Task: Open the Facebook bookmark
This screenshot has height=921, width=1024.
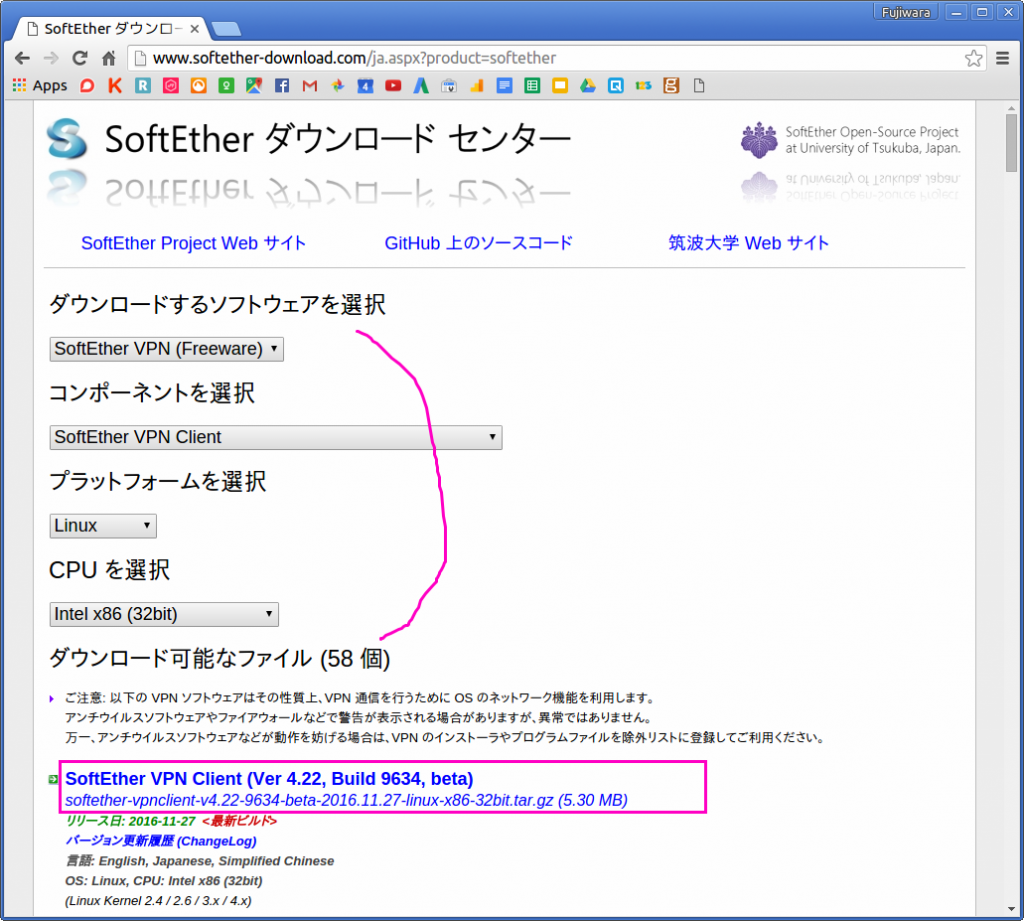Action: point(281,86)
